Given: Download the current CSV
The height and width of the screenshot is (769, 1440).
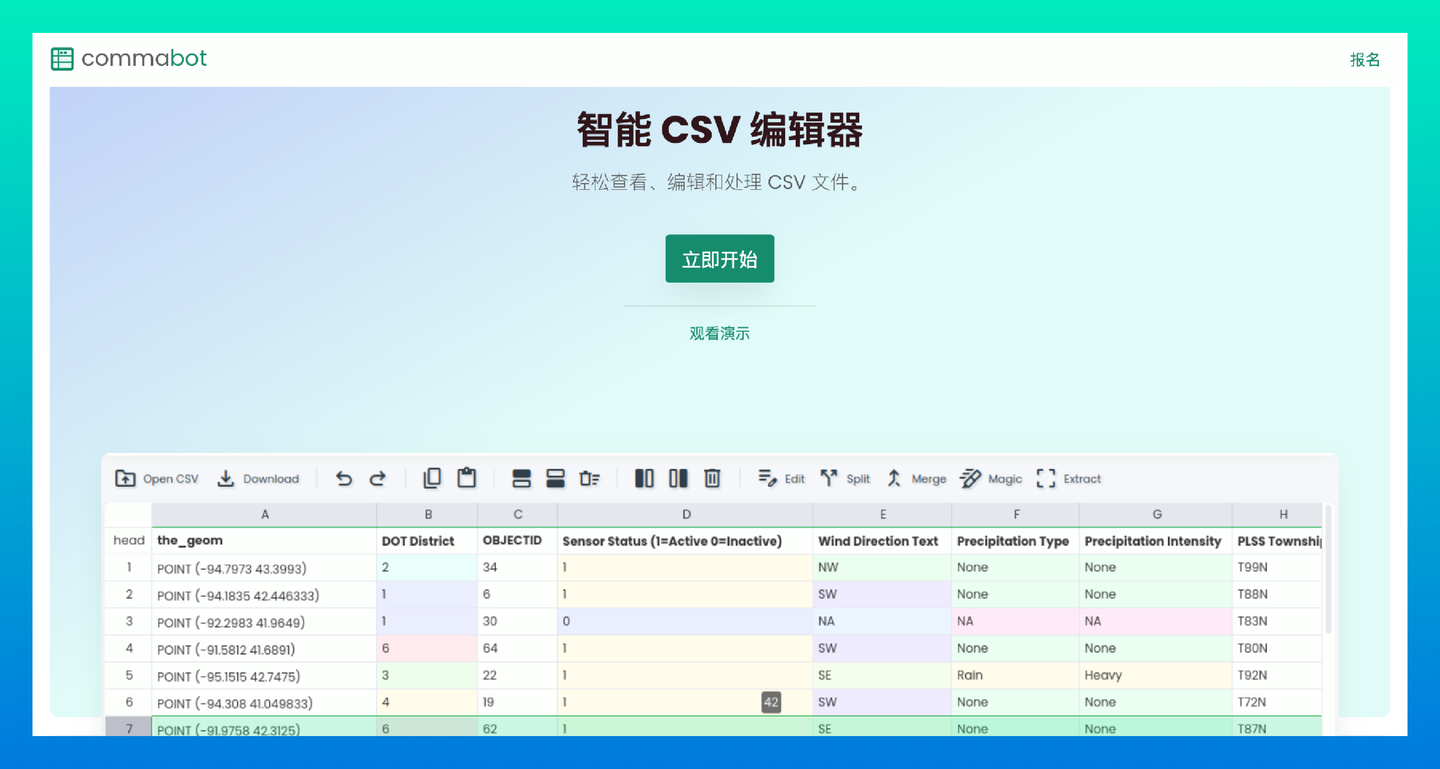Looking at the screenshot, I should tap(258, 478).
